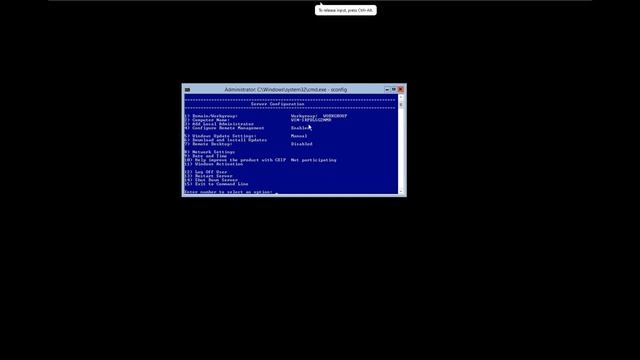Close the sconfig command window
This screenshot has width=640, height=360.
click(401, 89)
